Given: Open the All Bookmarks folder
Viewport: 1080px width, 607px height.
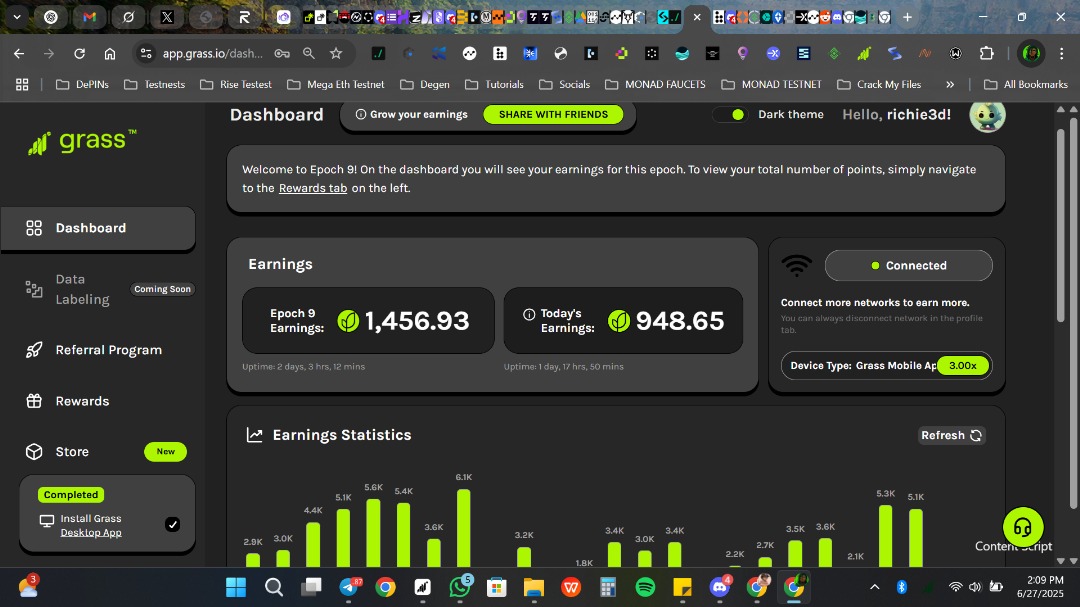Looking at the screenshot, I should click(x=1026, y=85).
